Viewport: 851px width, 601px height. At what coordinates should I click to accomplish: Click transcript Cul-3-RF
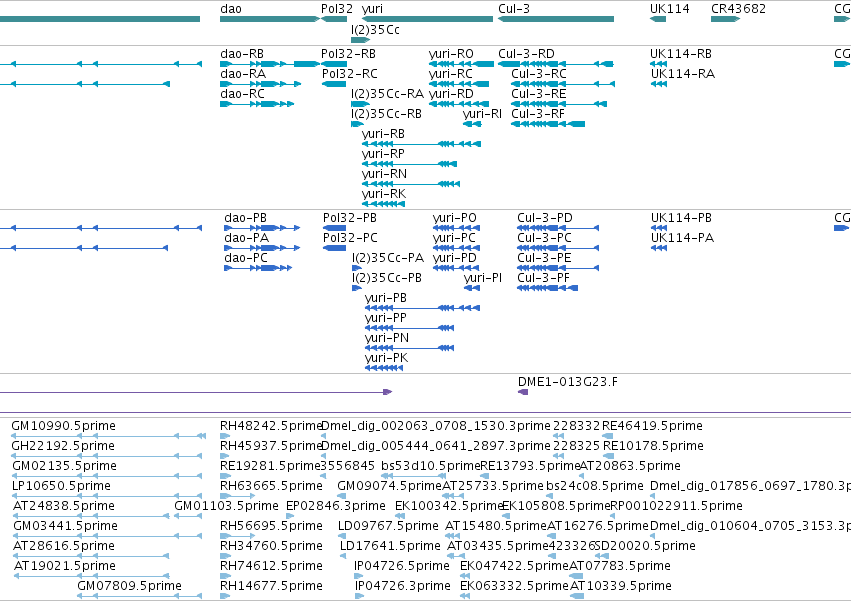(538, 114)
